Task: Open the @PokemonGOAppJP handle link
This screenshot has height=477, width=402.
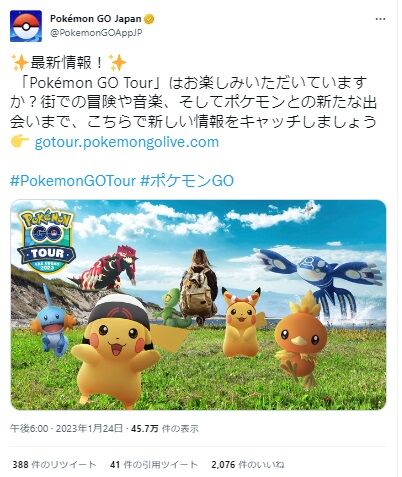Action: [96, 33]
